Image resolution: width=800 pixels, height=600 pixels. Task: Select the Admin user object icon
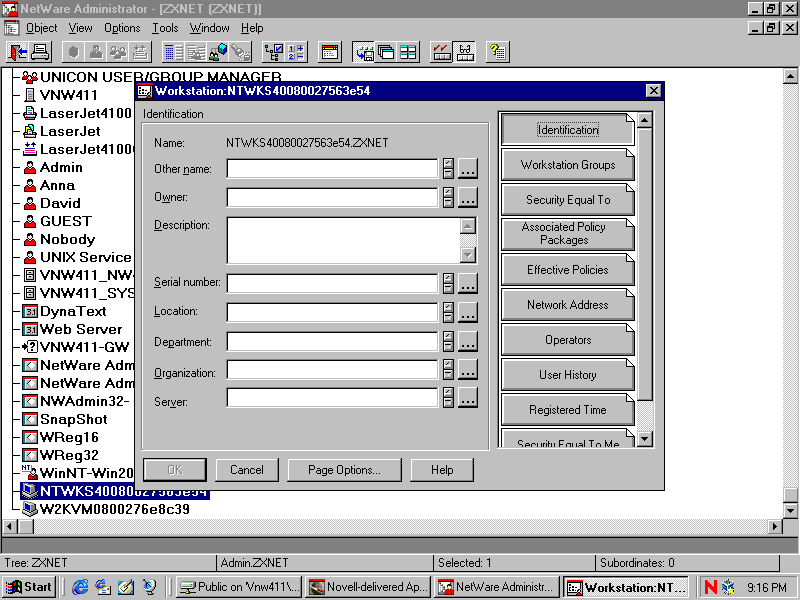30,167
